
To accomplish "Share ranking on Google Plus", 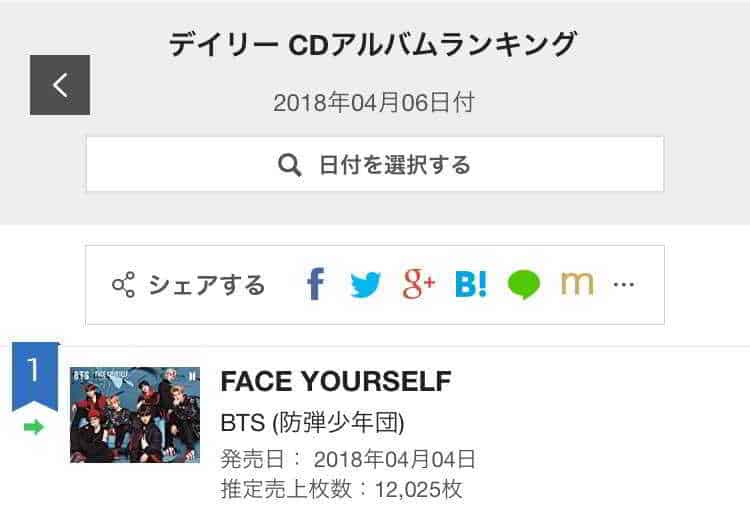I will [419, 285].
